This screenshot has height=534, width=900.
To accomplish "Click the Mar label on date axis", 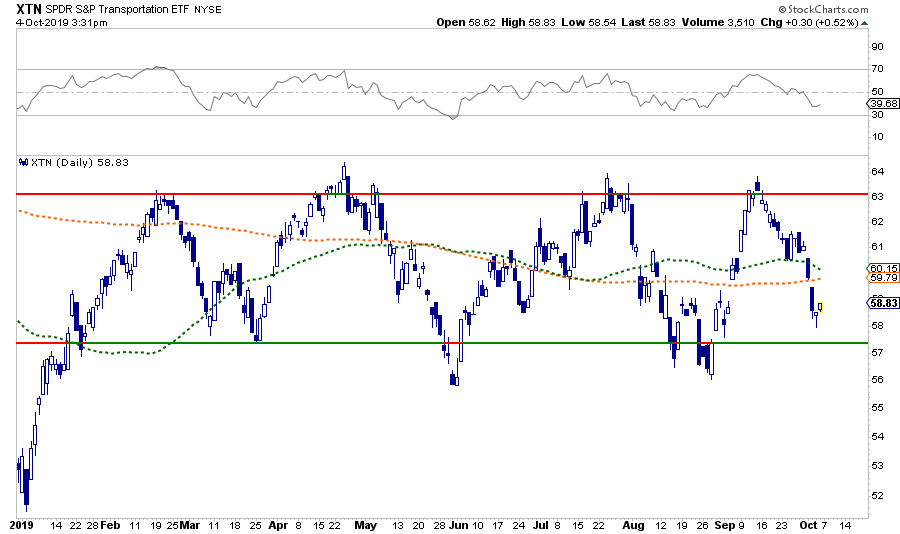I will (189, 525).
